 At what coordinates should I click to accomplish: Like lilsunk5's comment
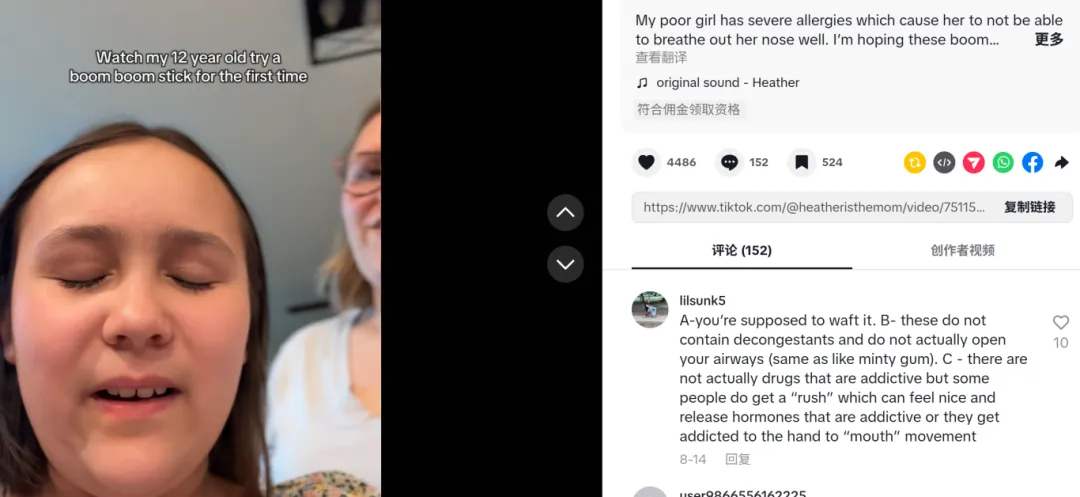click(1061, 322)
